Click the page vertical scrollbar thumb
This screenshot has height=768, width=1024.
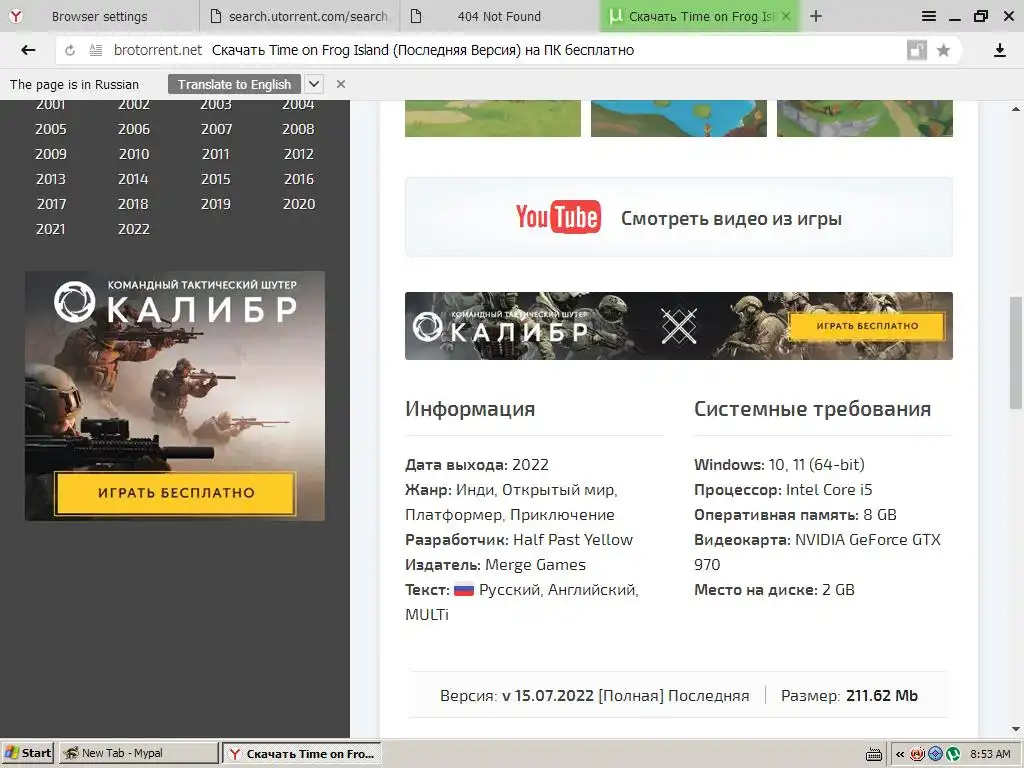(1016, 352)
